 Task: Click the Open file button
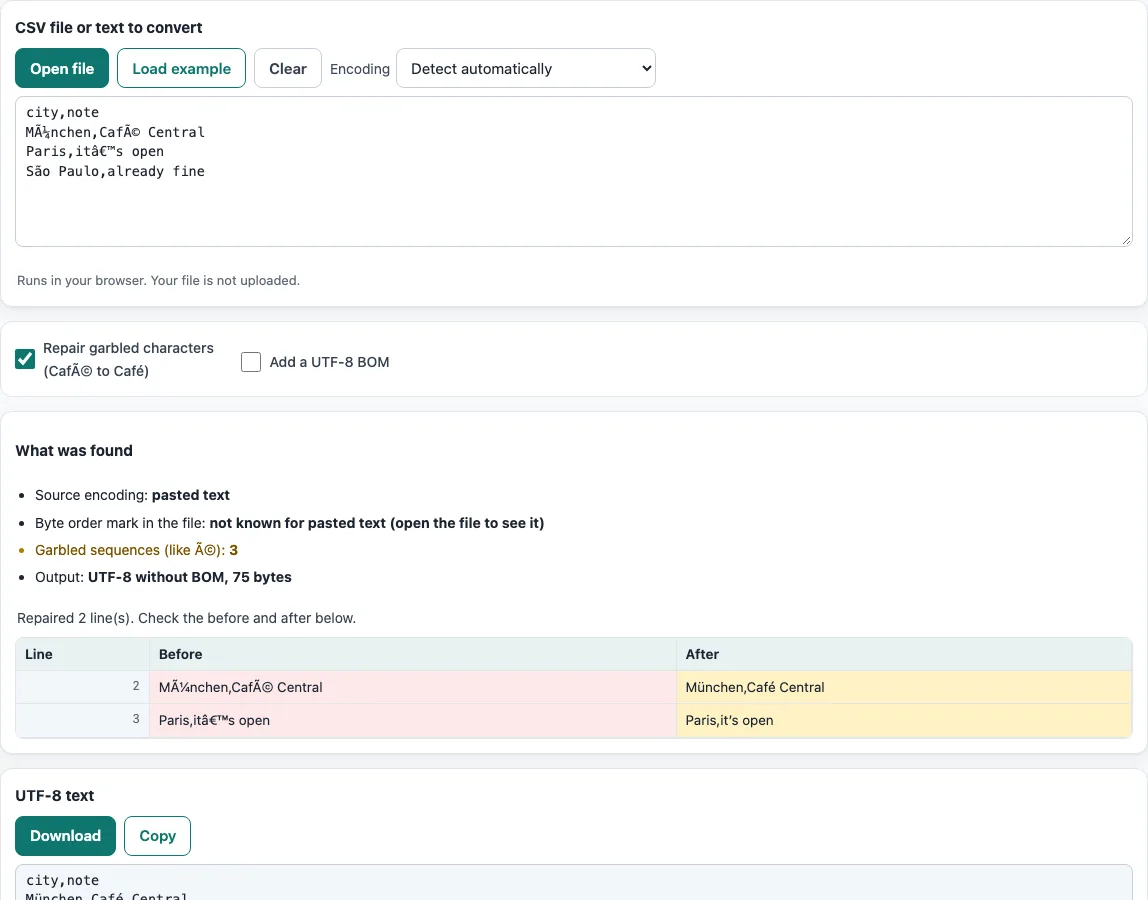62,68
